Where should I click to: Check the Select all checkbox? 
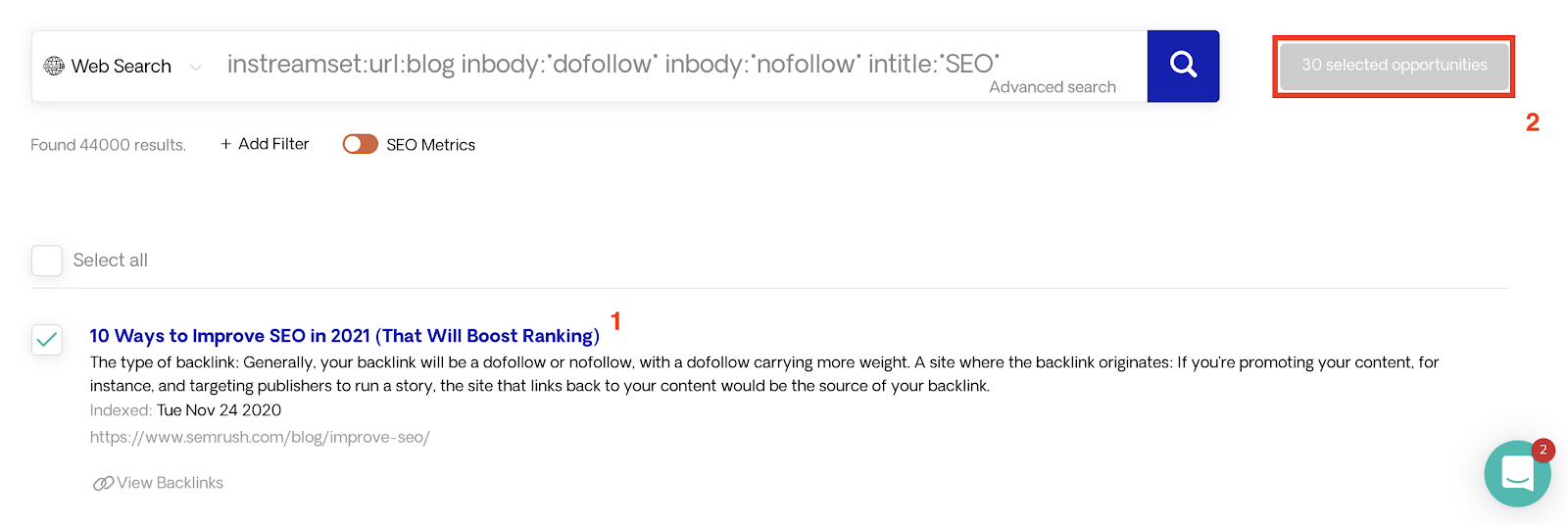tap(47, 261)
